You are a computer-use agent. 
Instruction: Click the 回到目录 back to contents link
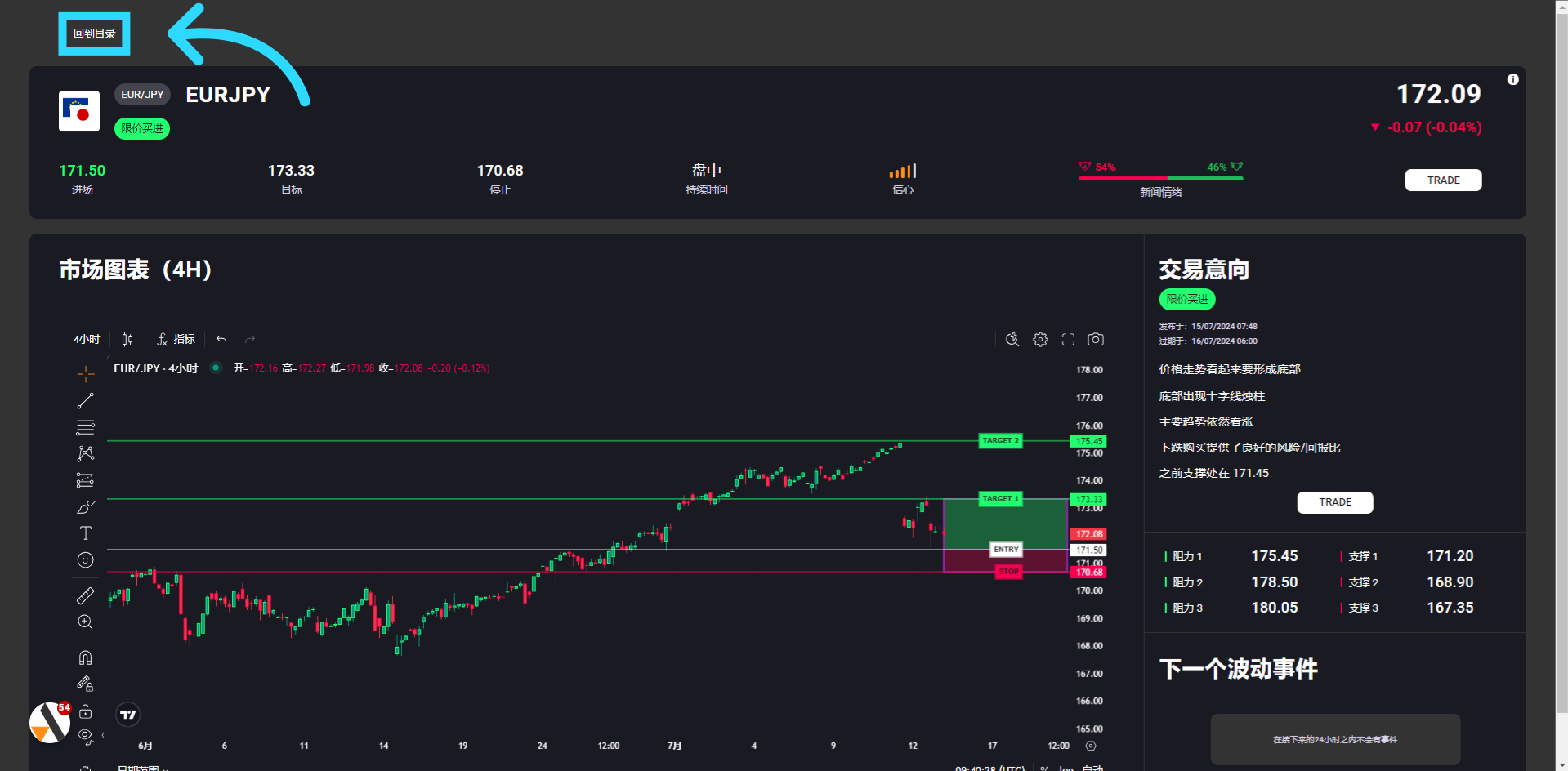pos(94,33)
